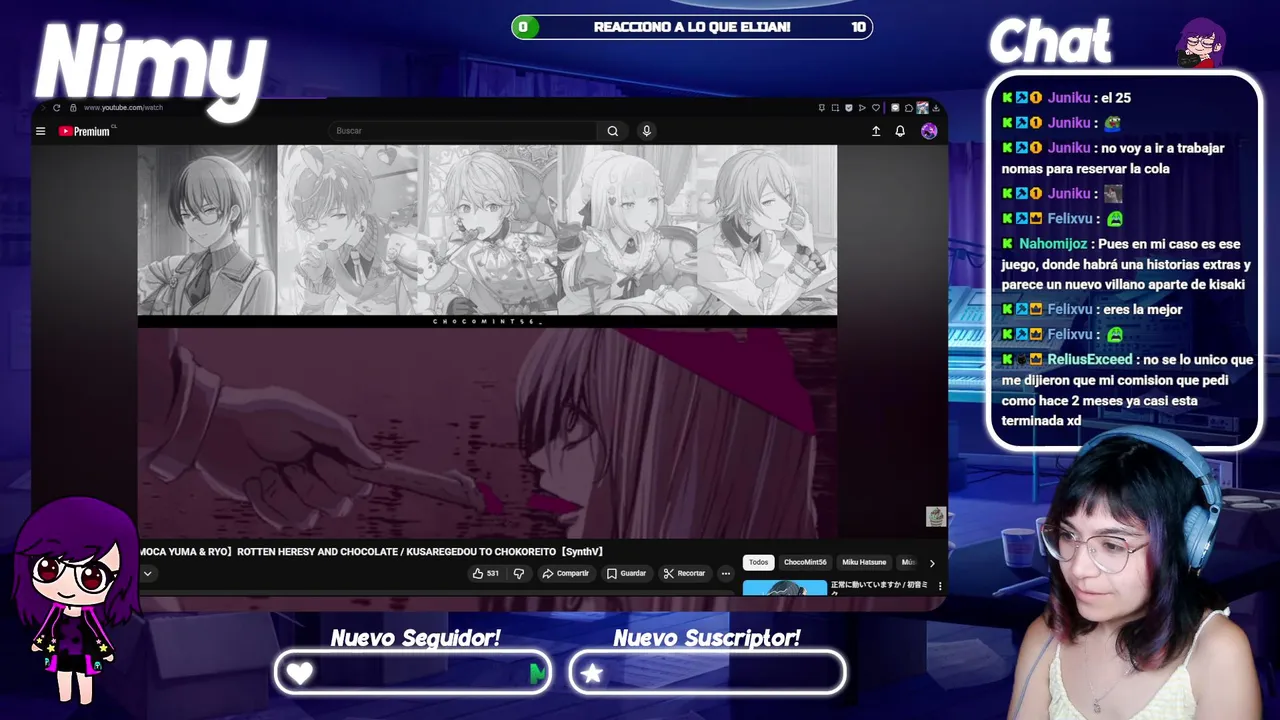Open the browser extensions puzzle icon

(x=909, y=108)
